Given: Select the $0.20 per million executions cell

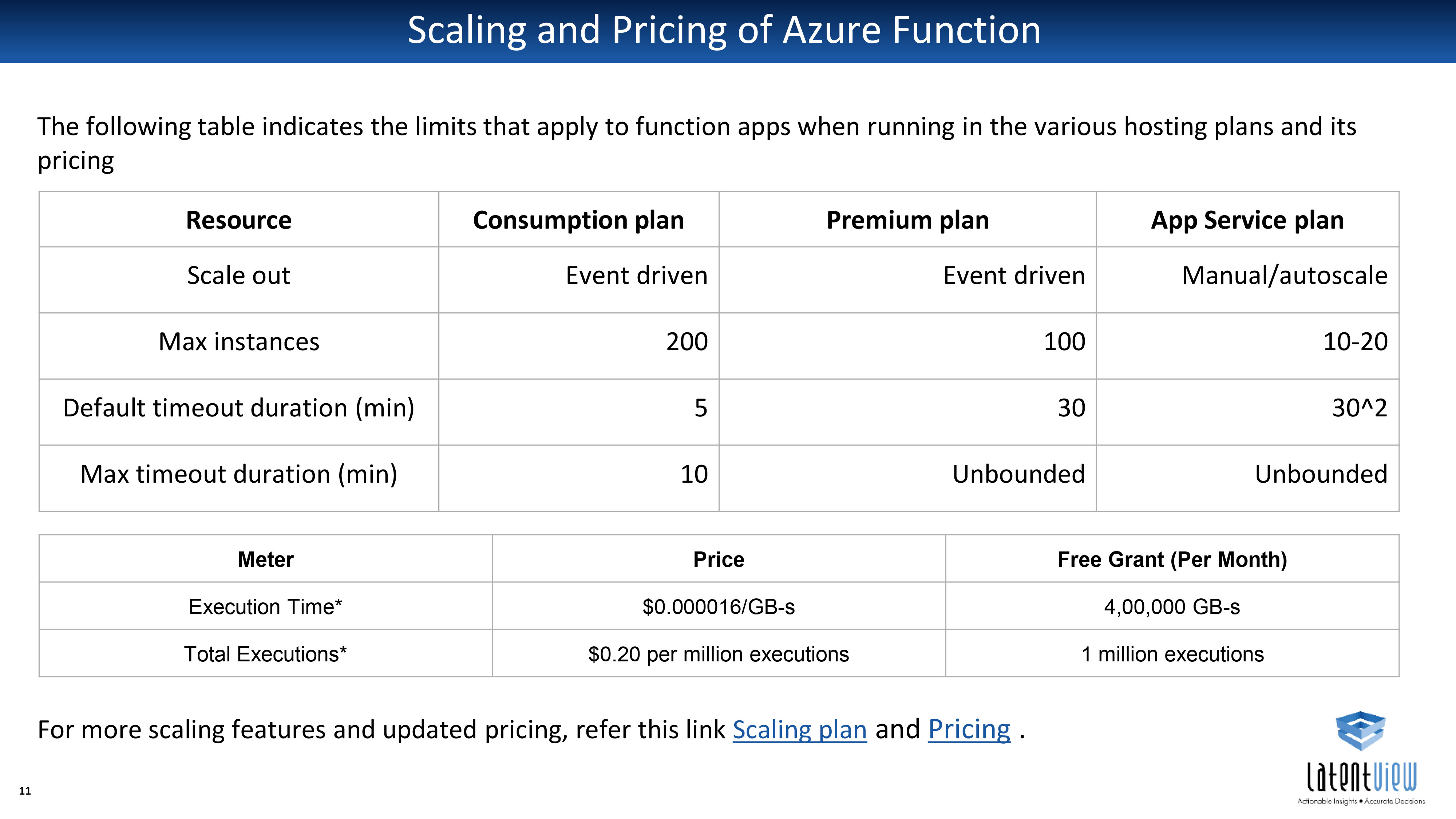Looking at the screenshot, I should tap(719, 653).
